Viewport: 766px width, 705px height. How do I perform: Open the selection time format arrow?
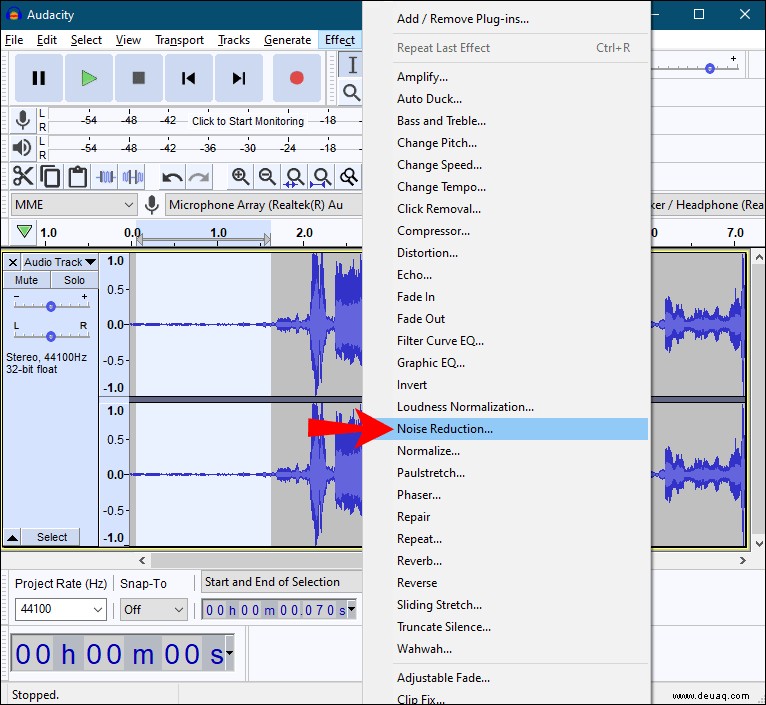351,609
